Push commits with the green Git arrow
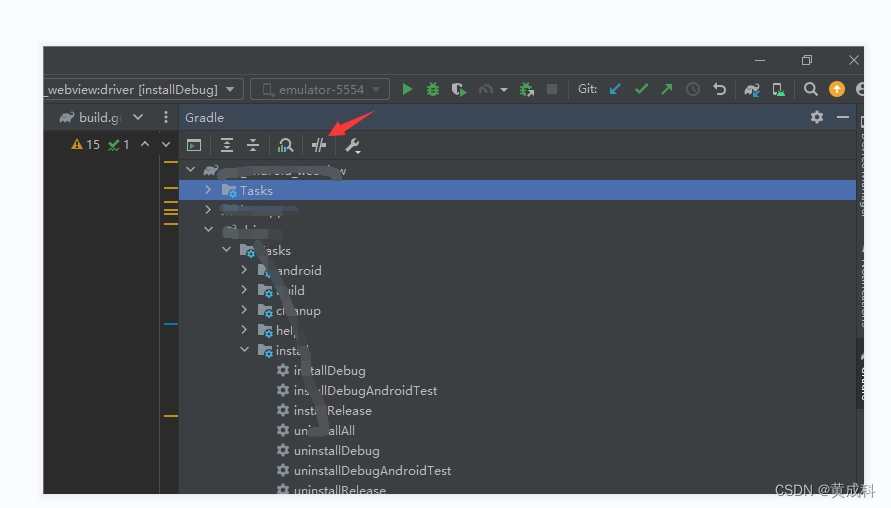This screenshot has width=891, height=508. 667,89
